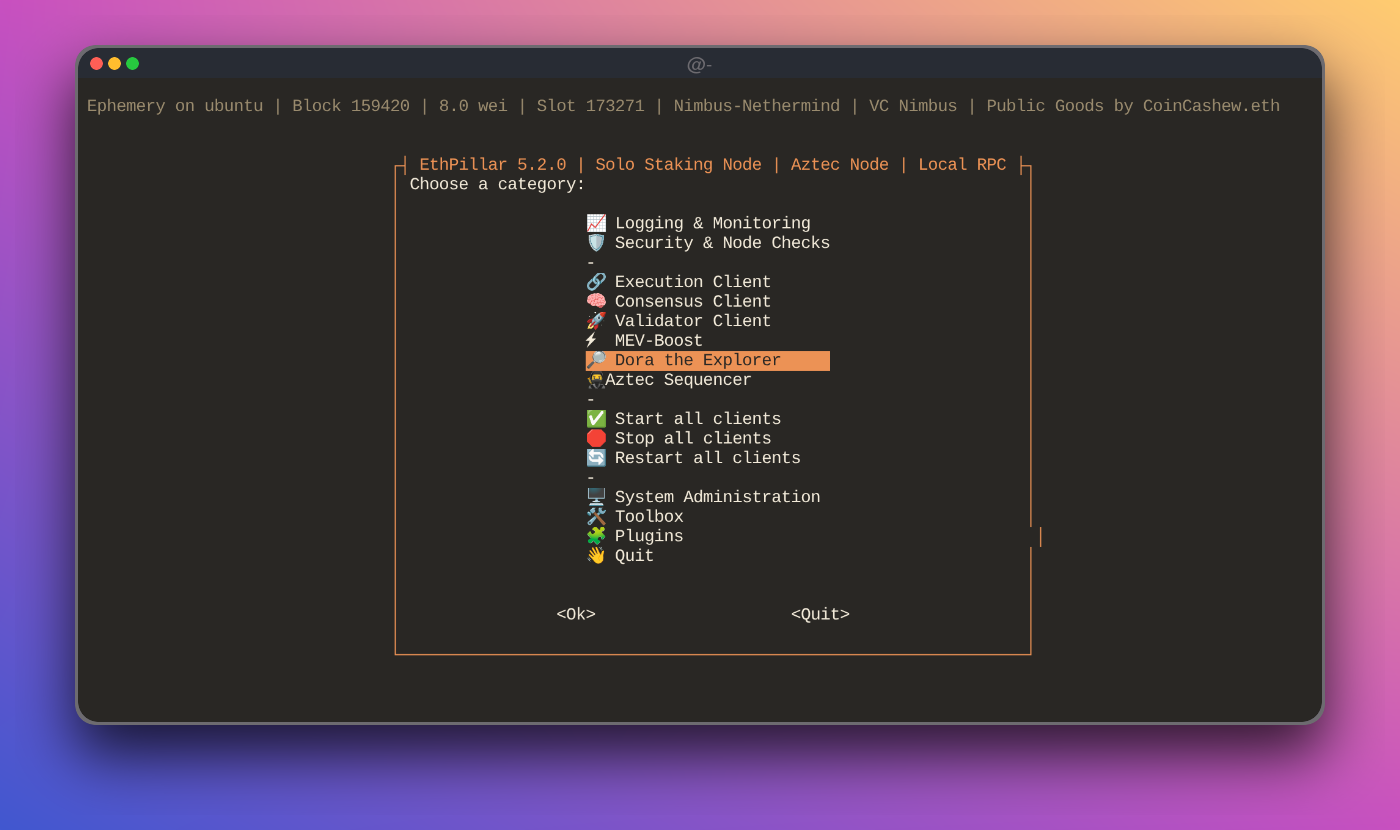Click the green checkmark icon for Start all
Image resolution: width=1400 pixels, height=830 pixels.
(596, 419)
